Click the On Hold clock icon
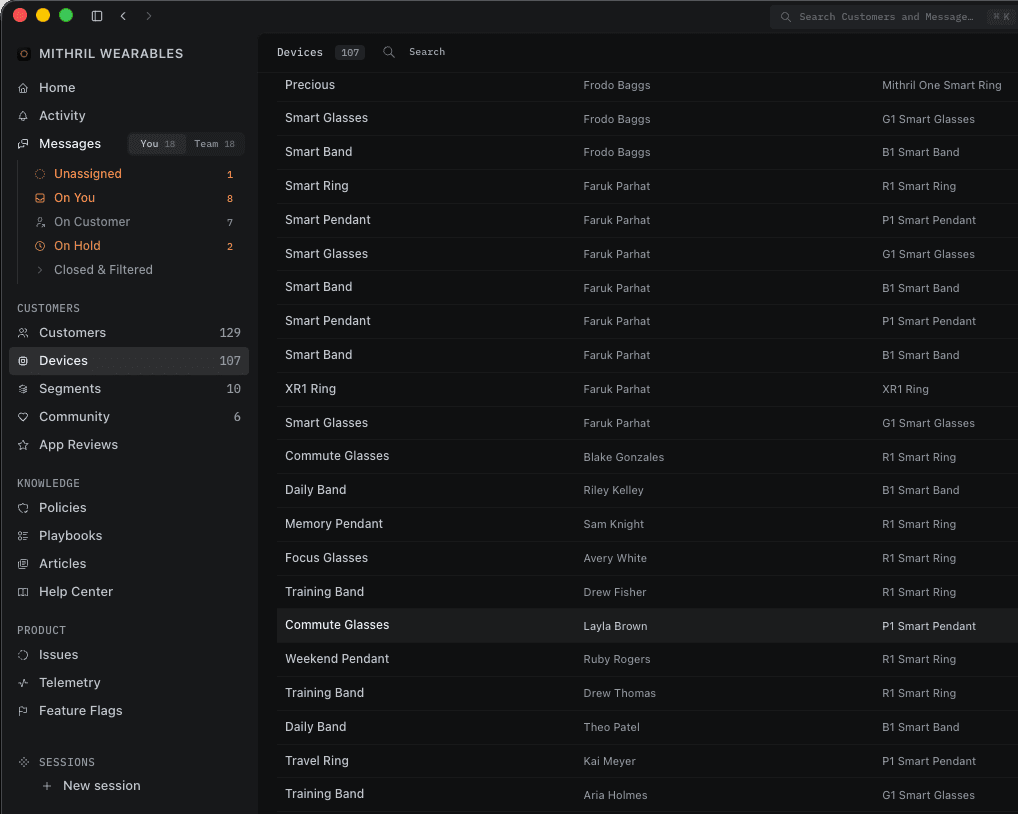 (40, 246)
